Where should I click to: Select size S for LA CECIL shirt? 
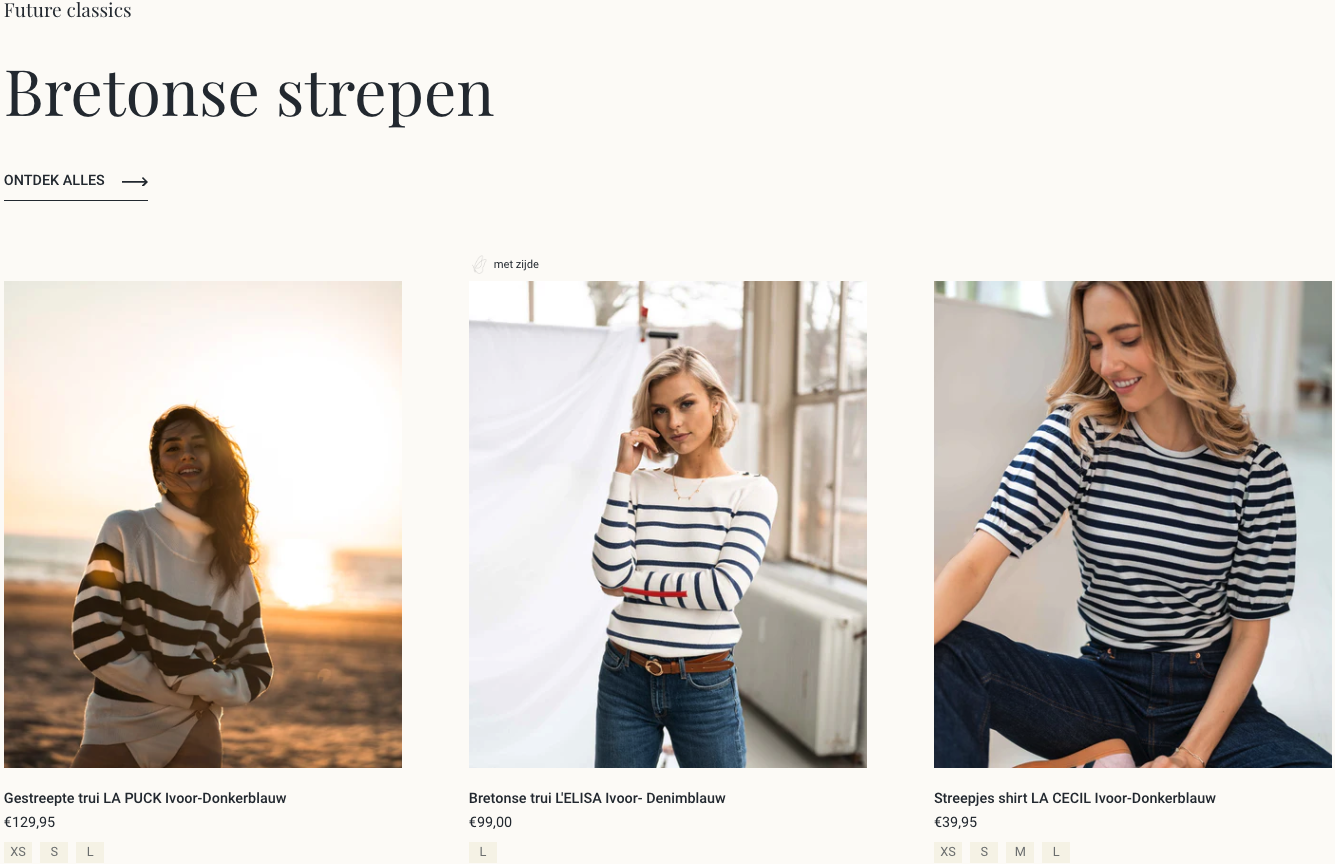tap(984, 852)
